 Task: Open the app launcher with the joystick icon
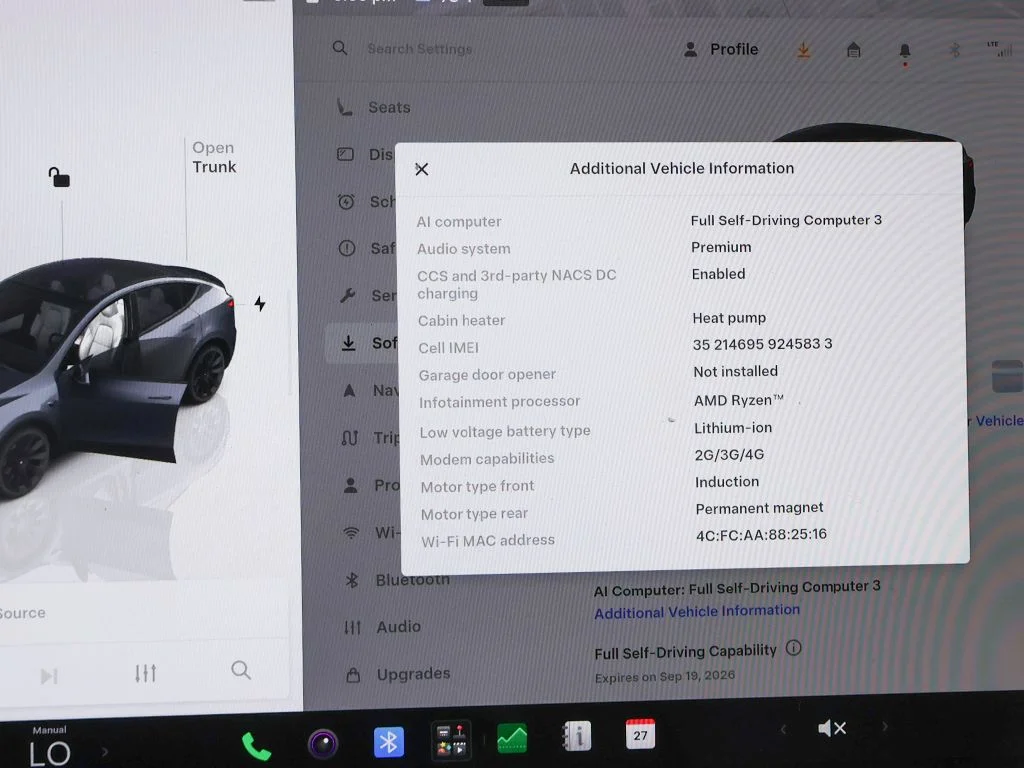(451, 740)
